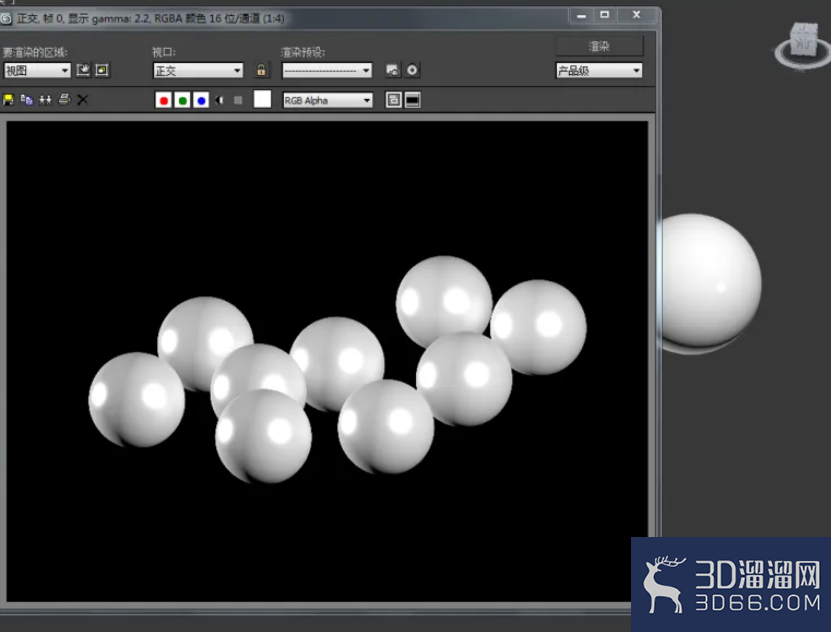Open the environment and effects icon

[x=412, y=70]
